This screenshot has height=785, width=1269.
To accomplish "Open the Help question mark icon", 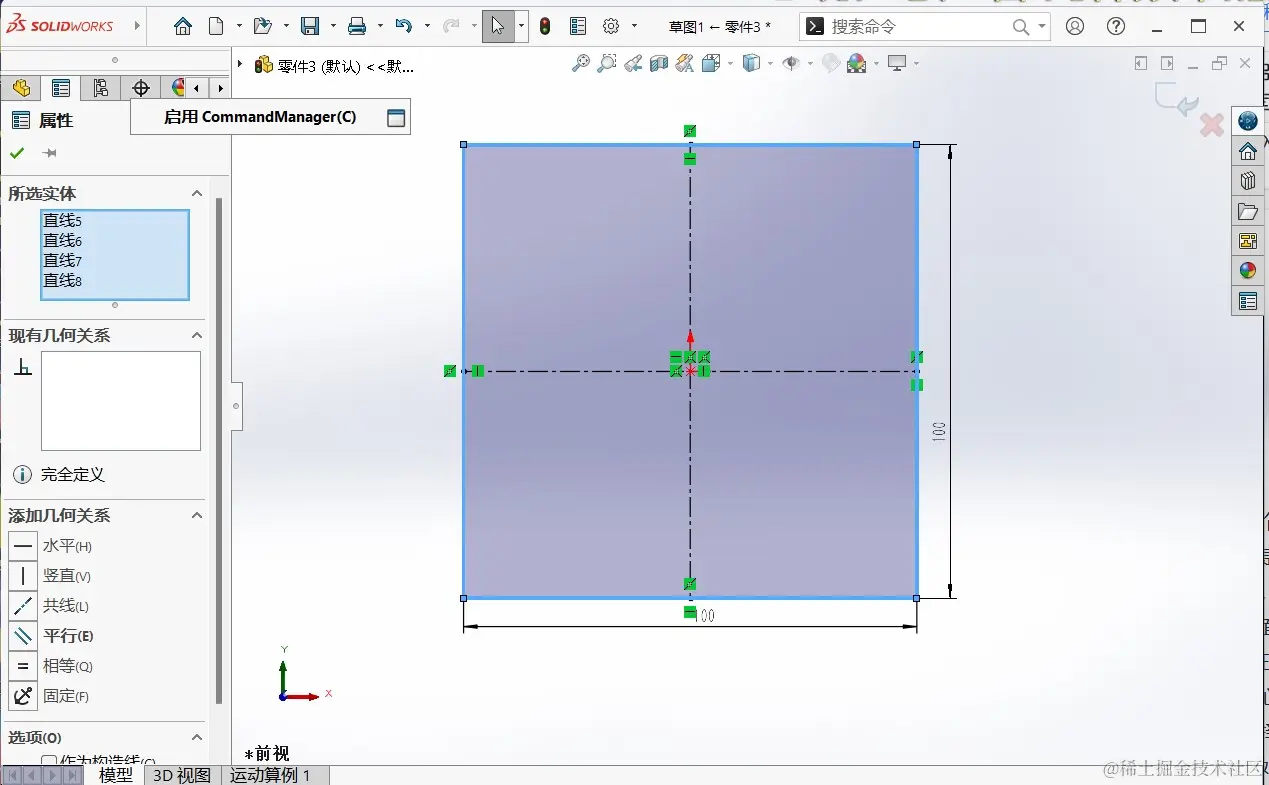I will (x=1116, y=27).
